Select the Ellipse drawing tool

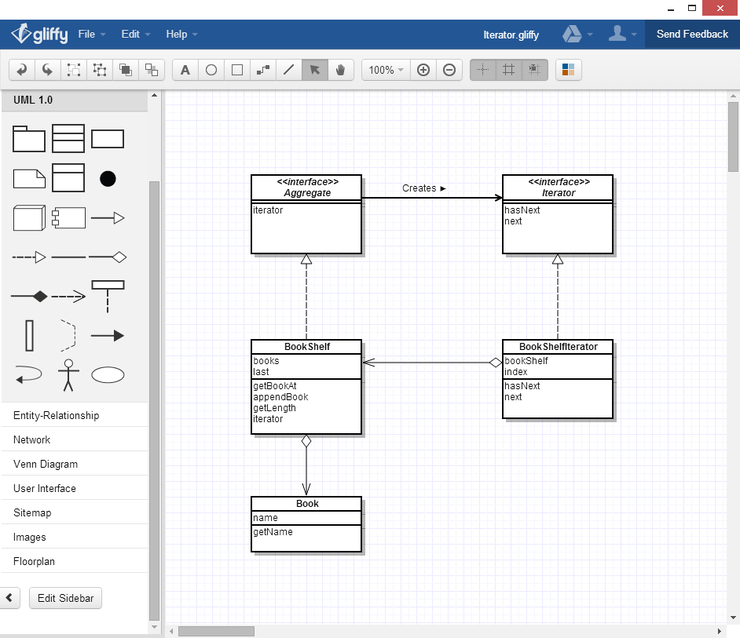211,70
